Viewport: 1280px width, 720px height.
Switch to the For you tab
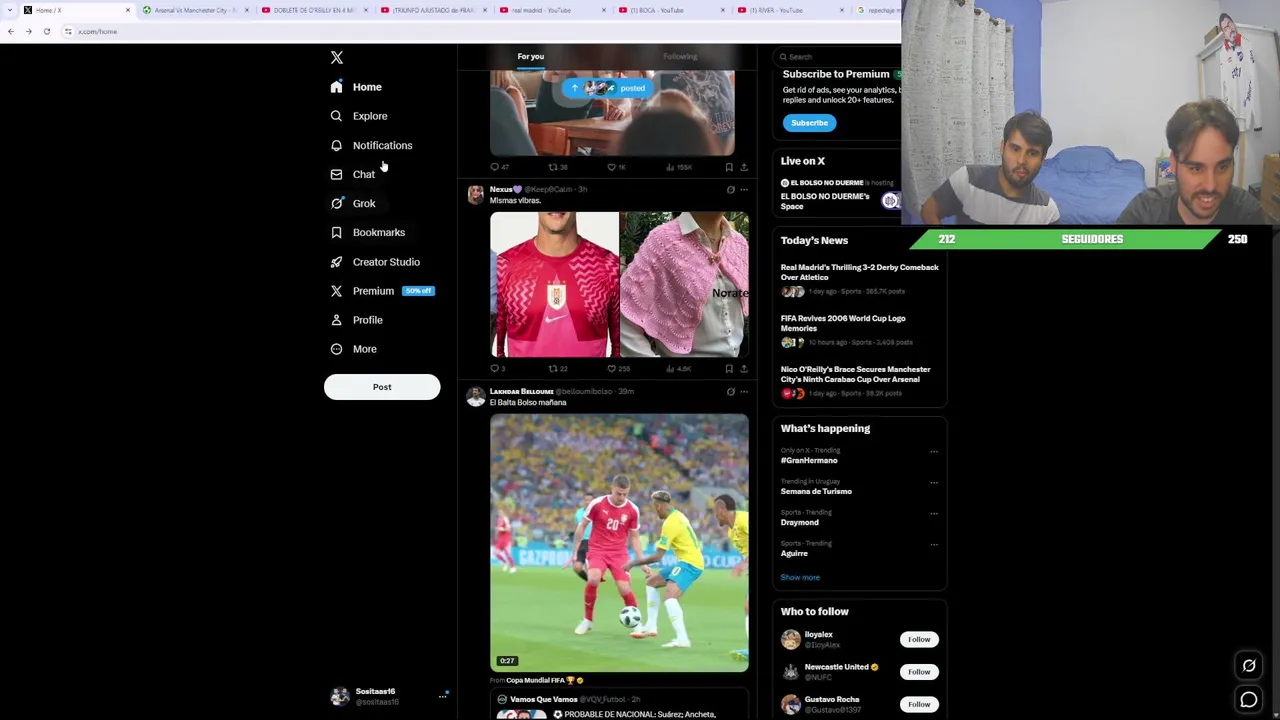pos(531,56)
